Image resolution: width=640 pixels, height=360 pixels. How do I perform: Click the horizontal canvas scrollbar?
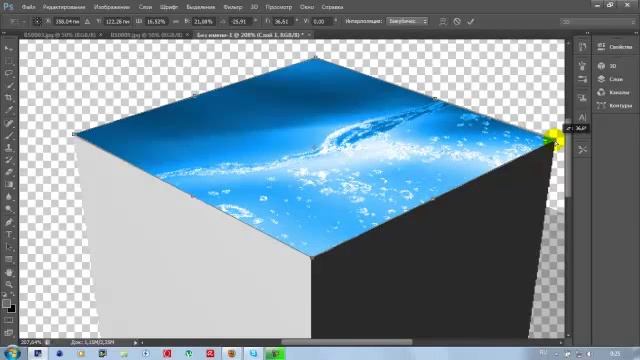tap(347, 342)
